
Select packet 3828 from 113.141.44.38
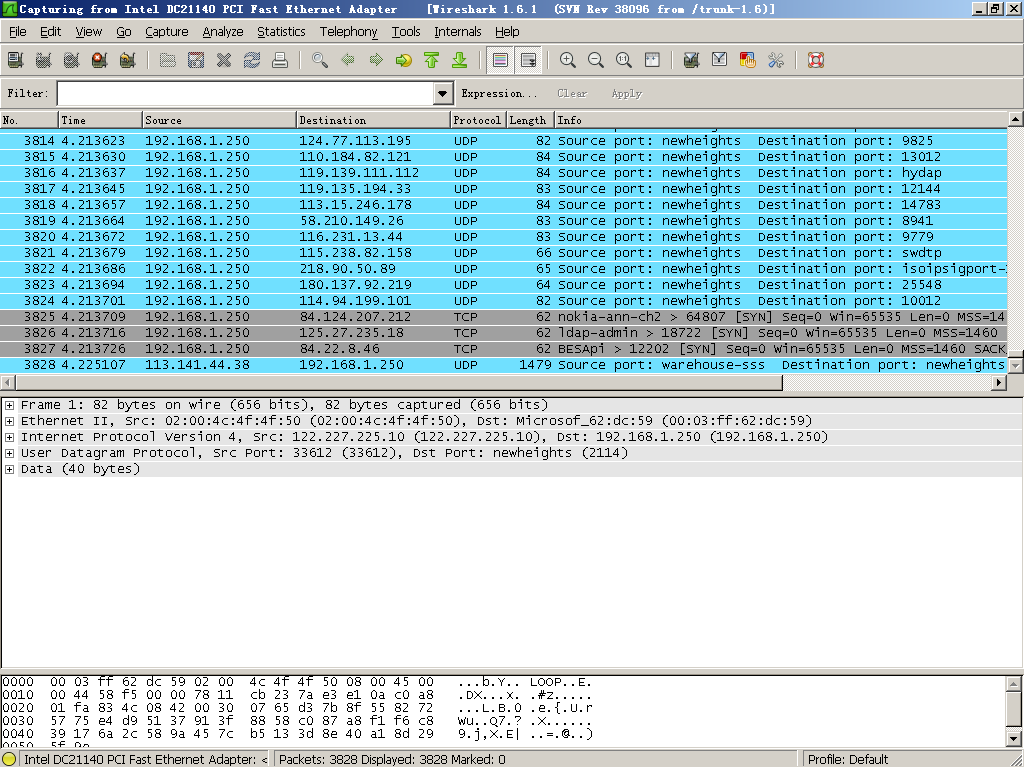(503, 365)
